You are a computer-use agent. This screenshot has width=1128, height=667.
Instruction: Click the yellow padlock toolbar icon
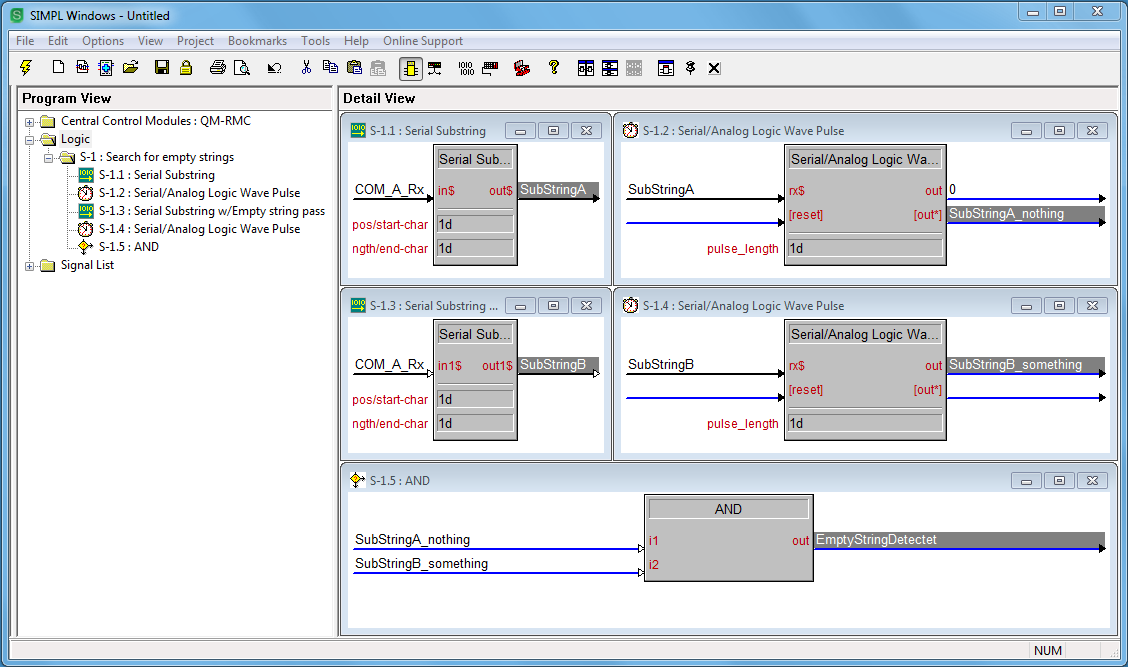pos(186,68)
